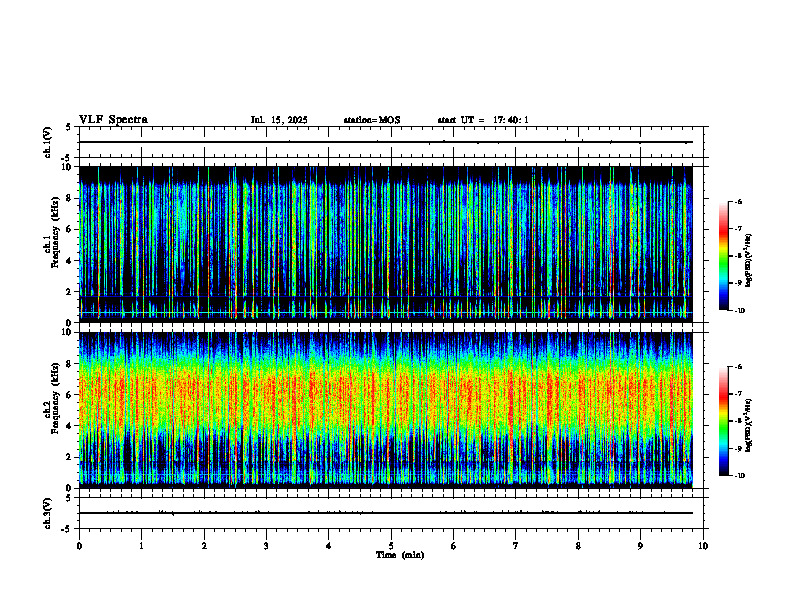This screenshot has height=612, width=792.
Task: Click the "VLF Spectra" plot title
Action: click(113, 120)
